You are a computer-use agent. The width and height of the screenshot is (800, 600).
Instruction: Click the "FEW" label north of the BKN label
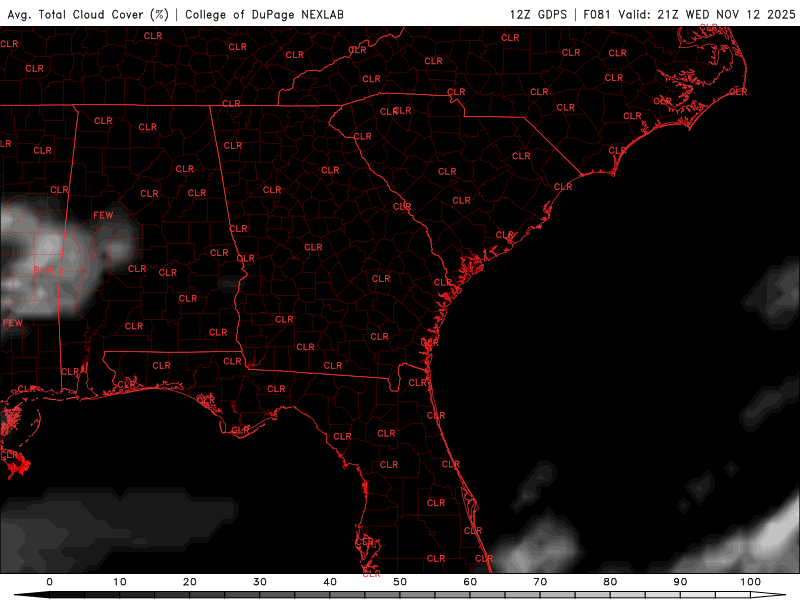tap(103, 215)
